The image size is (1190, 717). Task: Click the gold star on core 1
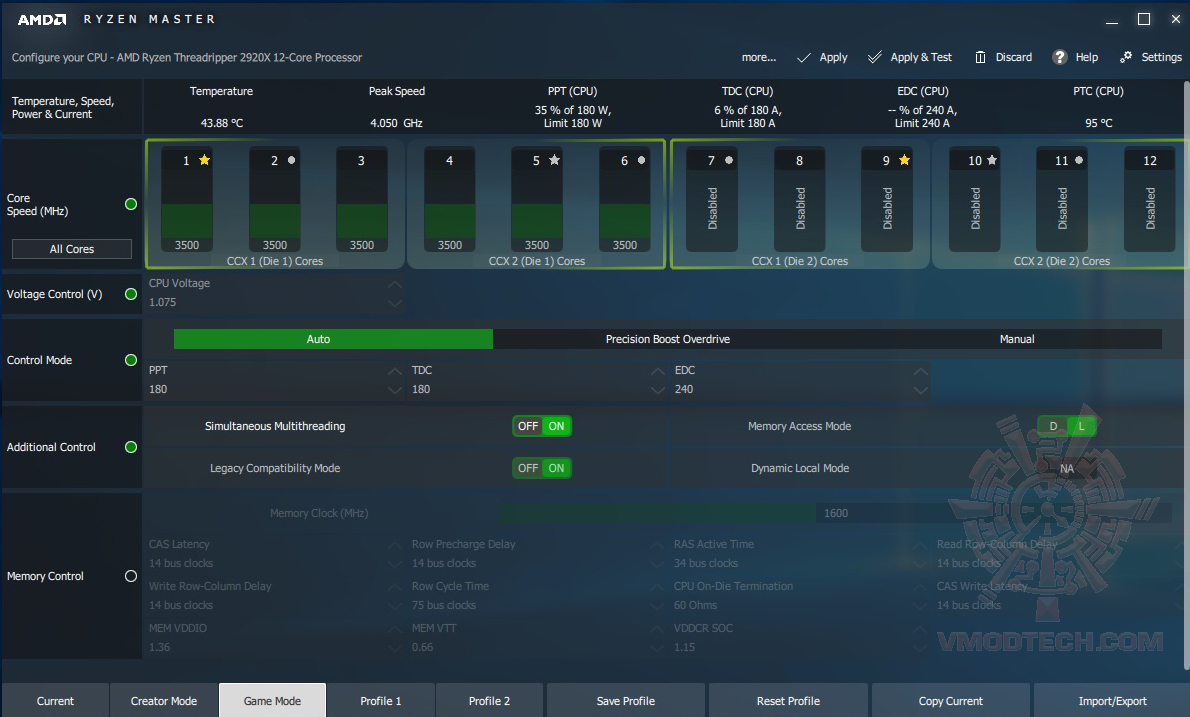click(204, 160)
